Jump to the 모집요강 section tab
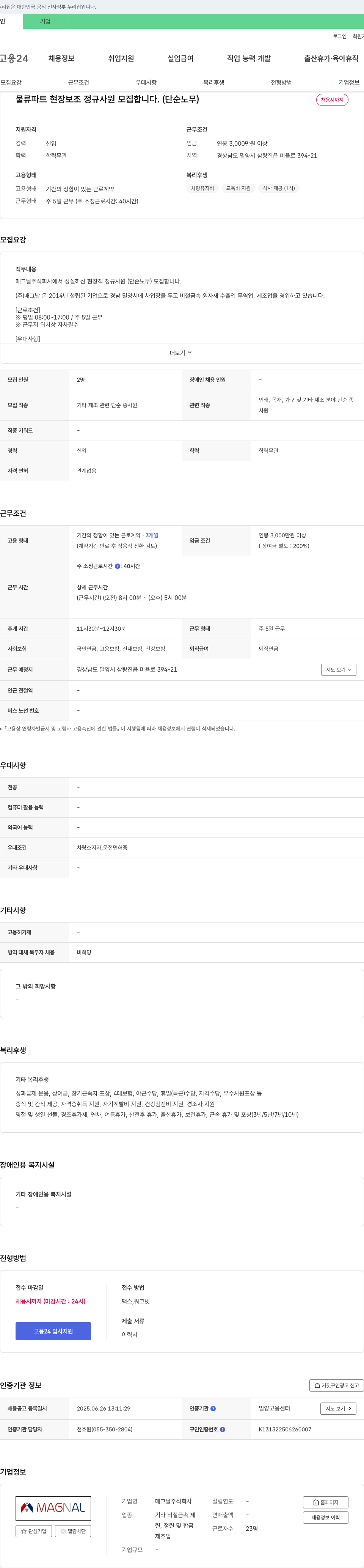The image size is (364, 1568). pos(11,82)
